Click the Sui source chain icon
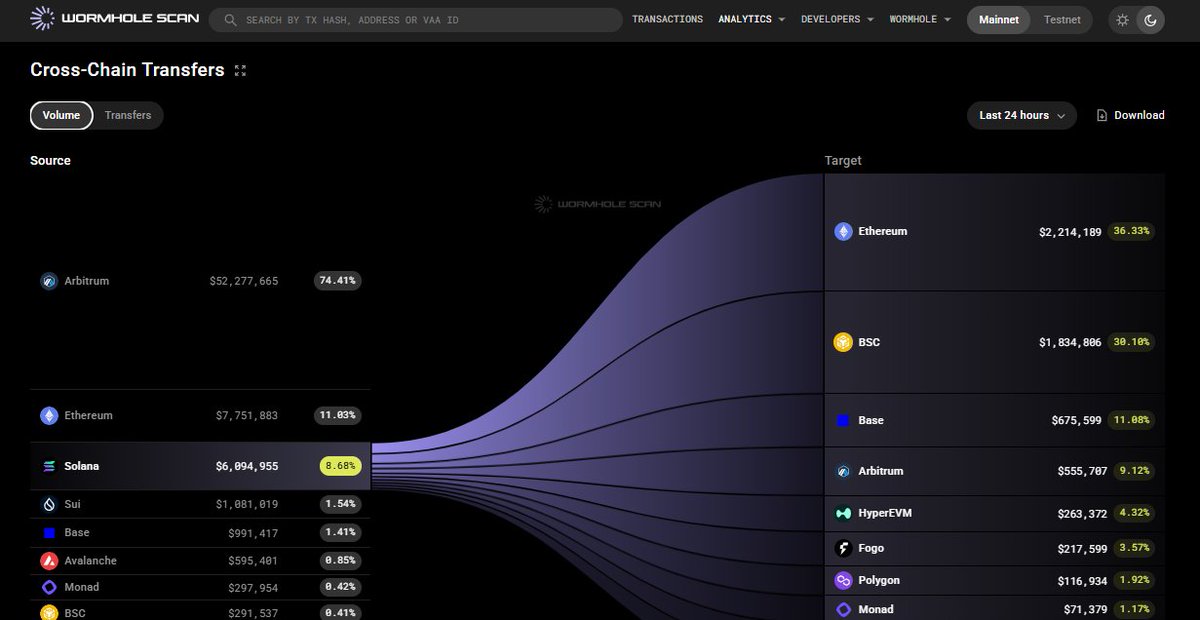Viewport: 1200px width, 620px height. 49,505
